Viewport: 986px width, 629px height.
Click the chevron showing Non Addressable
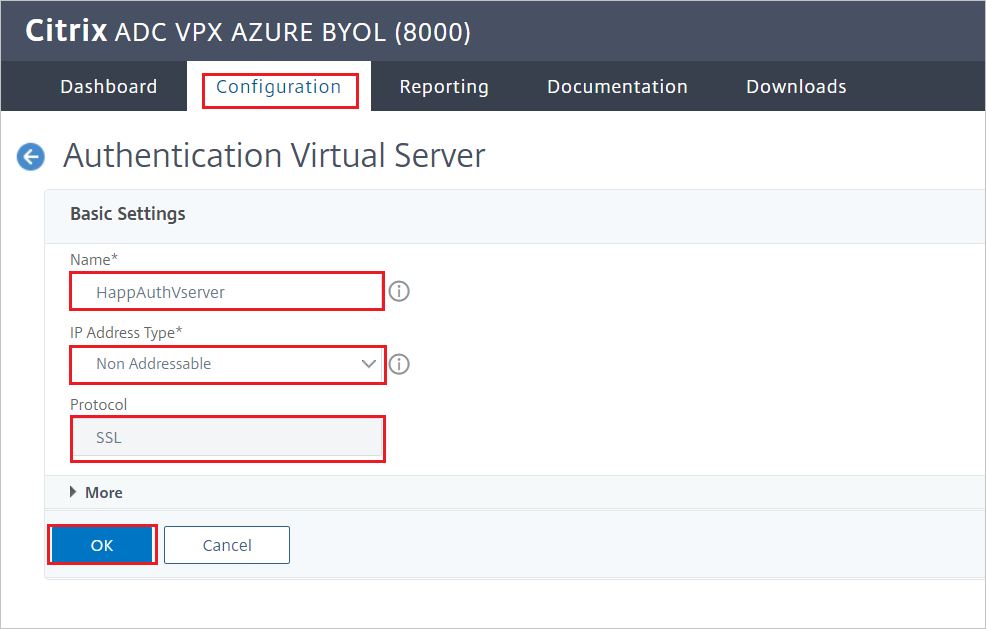[x=369, y=364]
